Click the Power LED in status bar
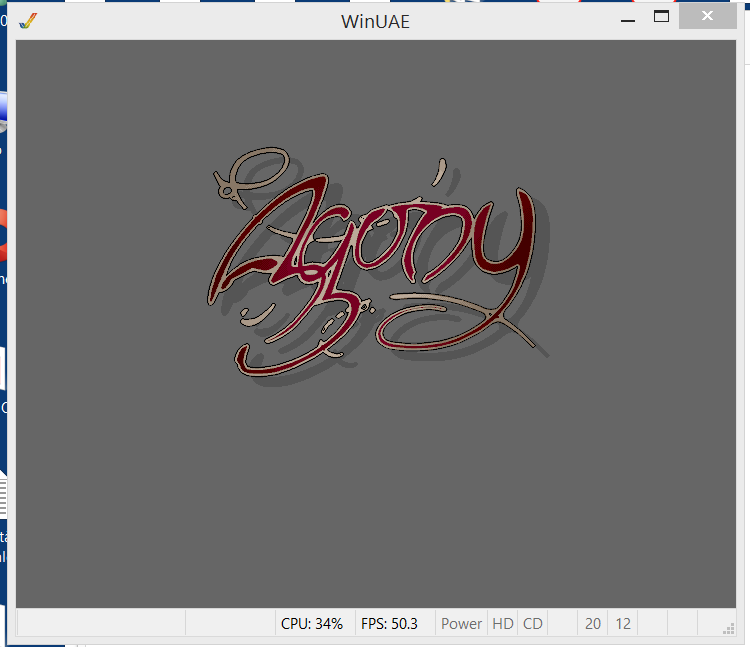Viewport: 750px width, 647px height. click(461, 623)
